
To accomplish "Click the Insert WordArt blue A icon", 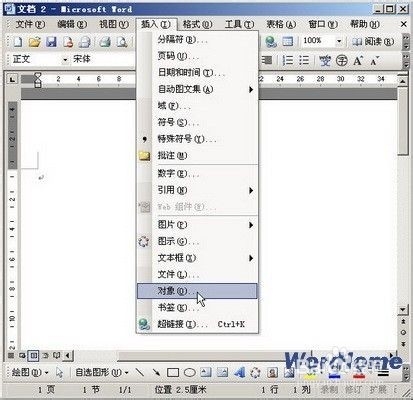I will click(x=239, y=372).
